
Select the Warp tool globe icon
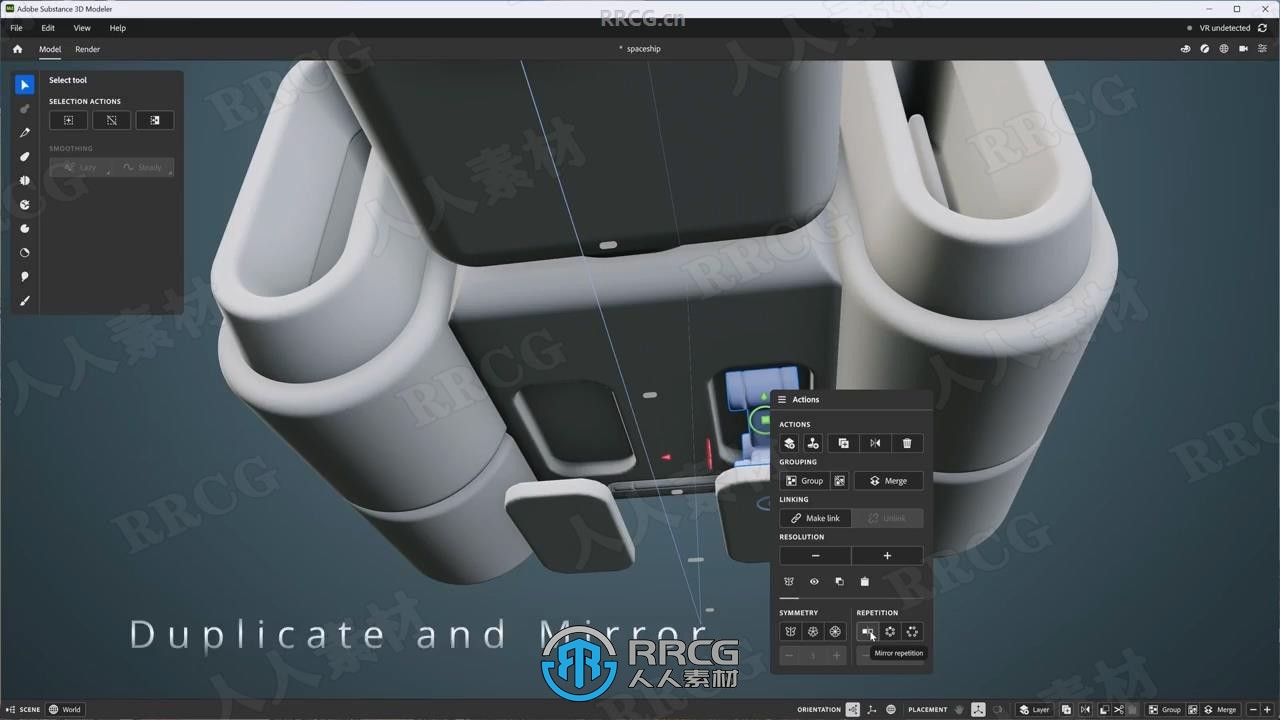coord(25,205)
